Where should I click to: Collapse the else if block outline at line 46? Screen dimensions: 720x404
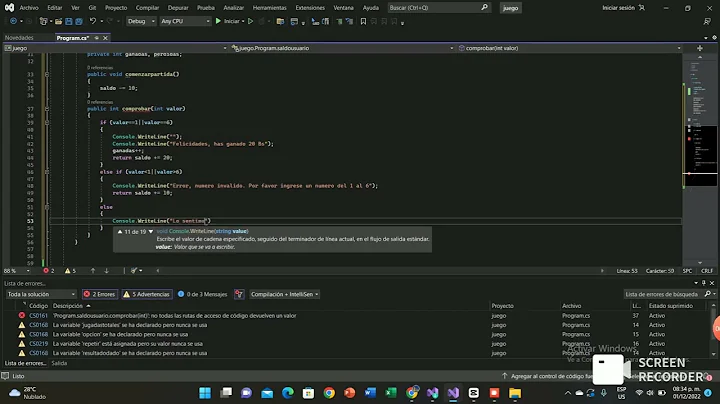tap(47, 172)
